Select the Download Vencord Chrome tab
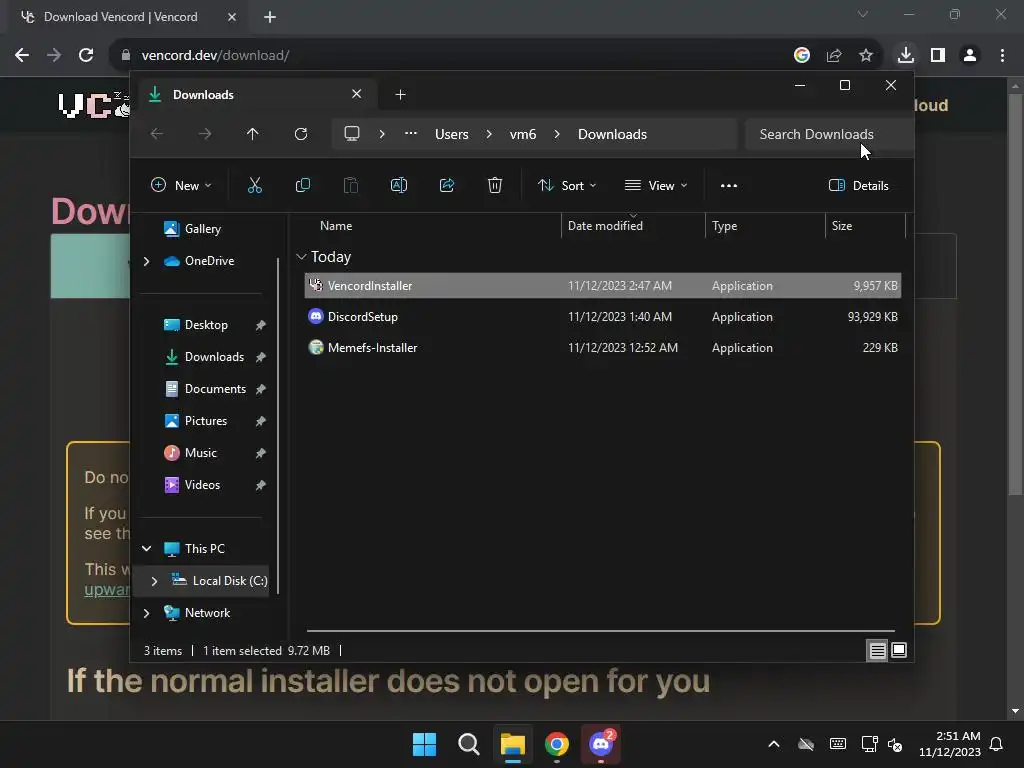 coord(128,17)
